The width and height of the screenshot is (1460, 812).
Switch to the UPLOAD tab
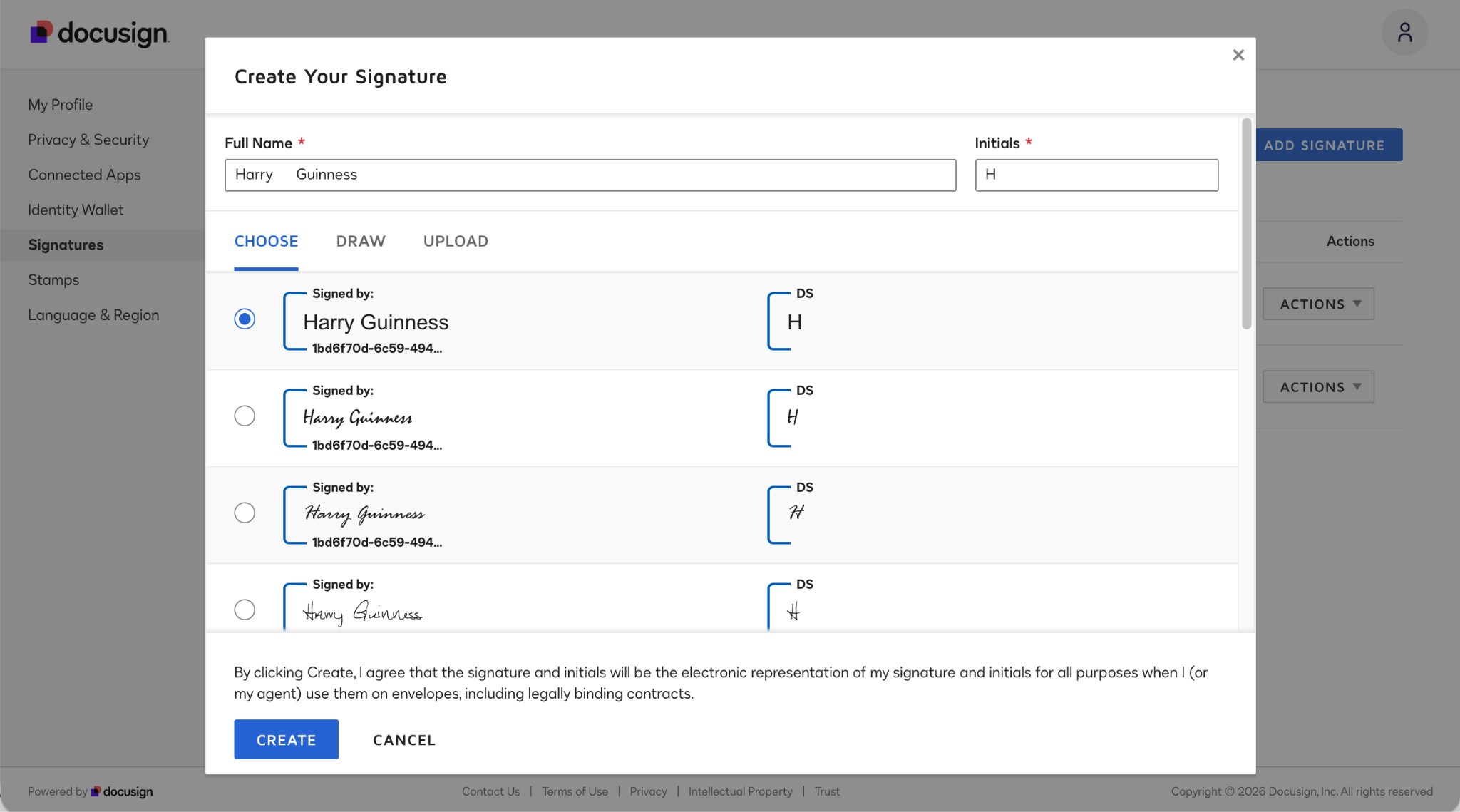coord(456,241)
